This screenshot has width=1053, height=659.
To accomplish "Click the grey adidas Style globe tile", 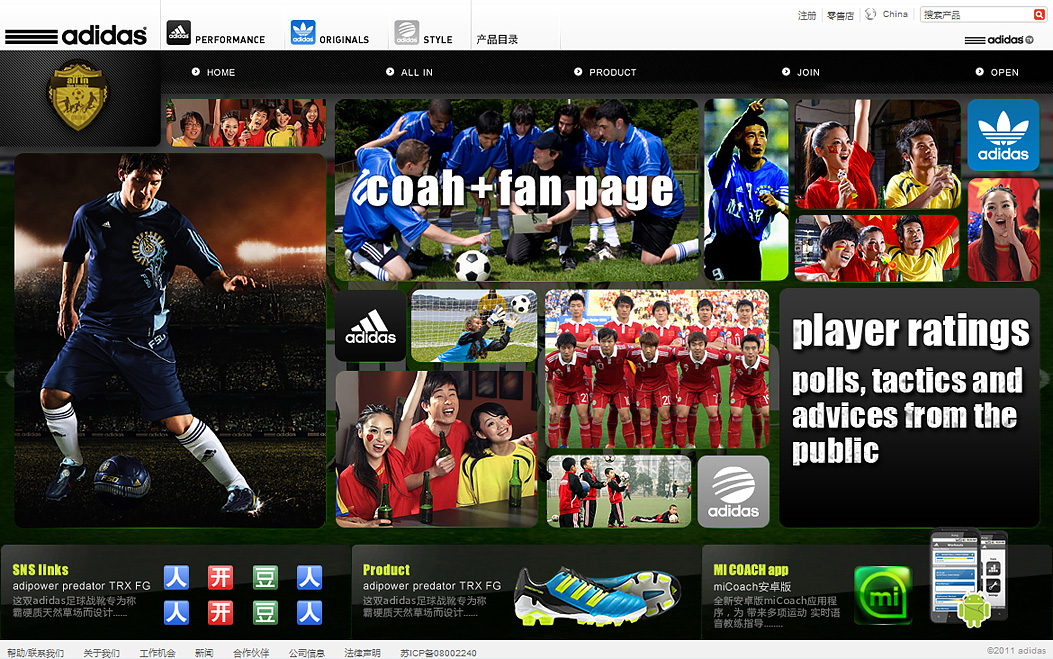I will [733, 492].
